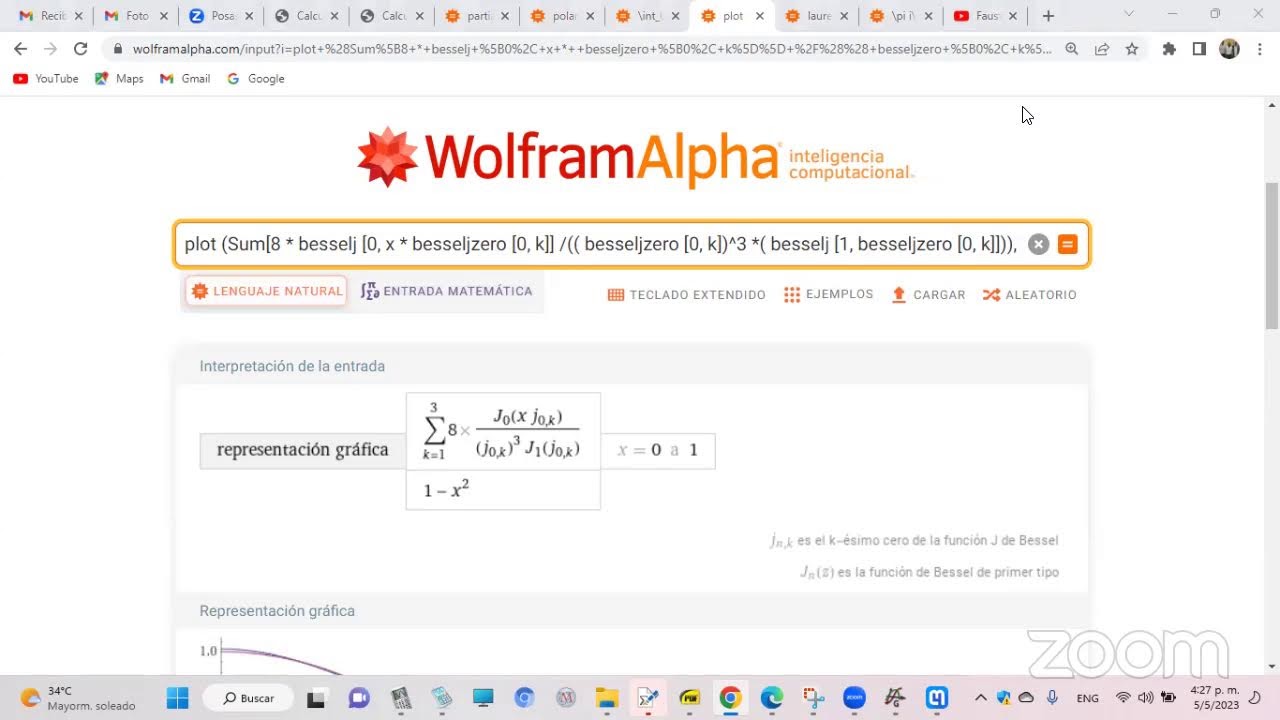Click the Interpretación de la entrada heading
This screenshot has width=1280, height=720.
tap(292, 366)
